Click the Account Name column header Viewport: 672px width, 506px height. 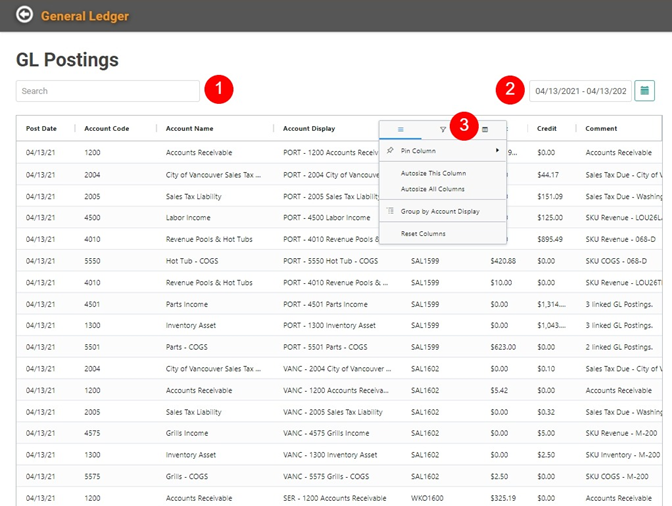[x=190, y=129]
